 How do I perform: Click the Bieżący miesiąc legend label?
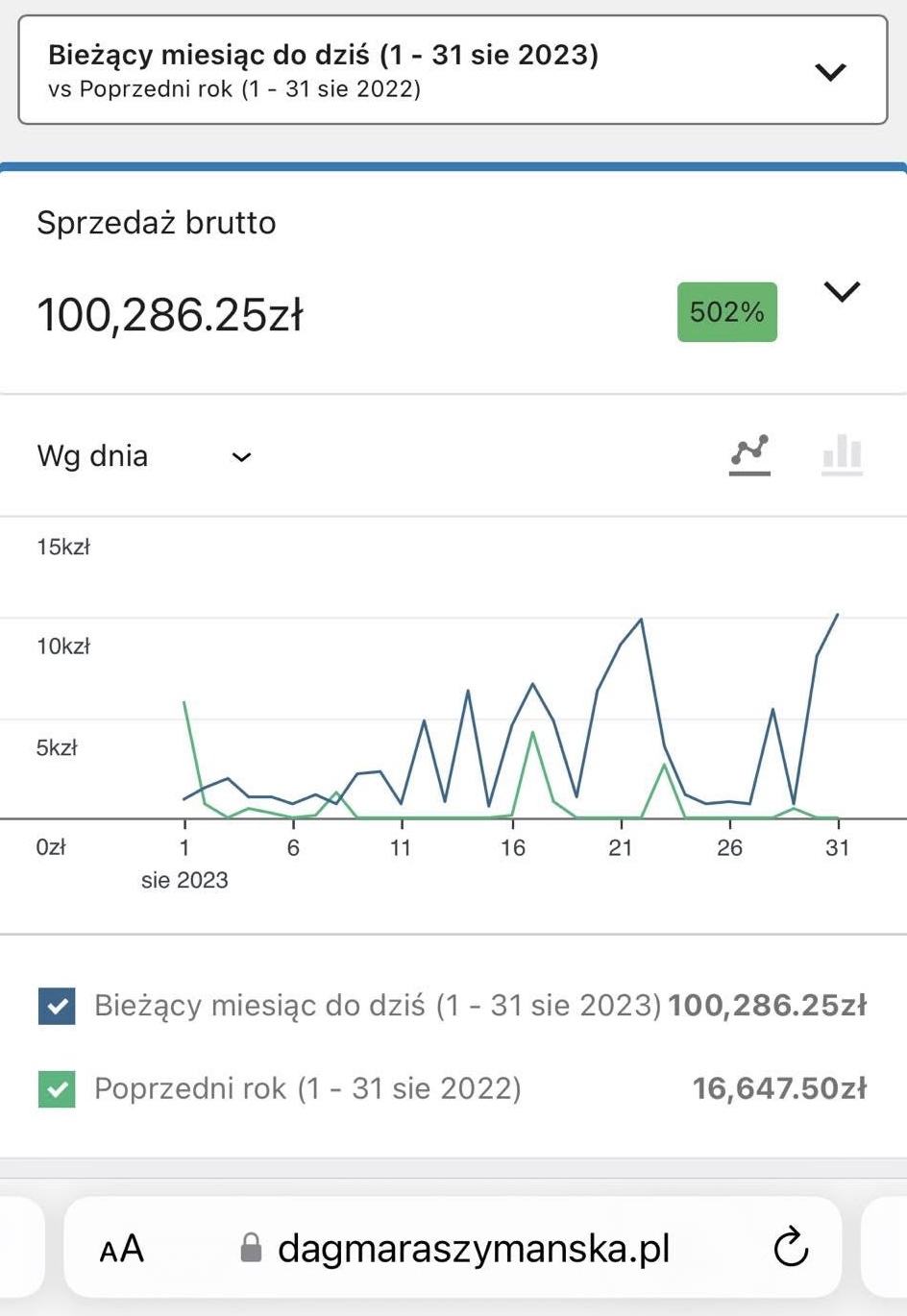point(379,1005)
